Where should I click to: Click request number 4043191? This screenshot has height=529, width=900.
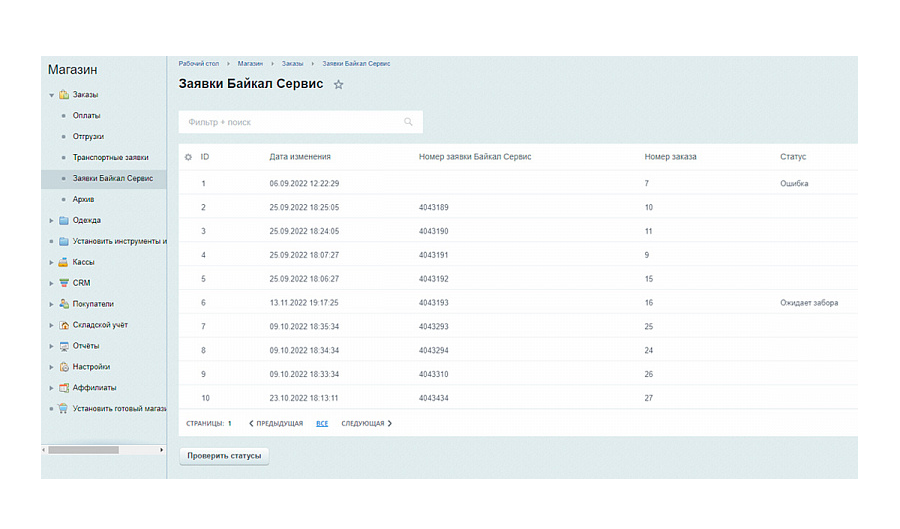coord(433,255)
